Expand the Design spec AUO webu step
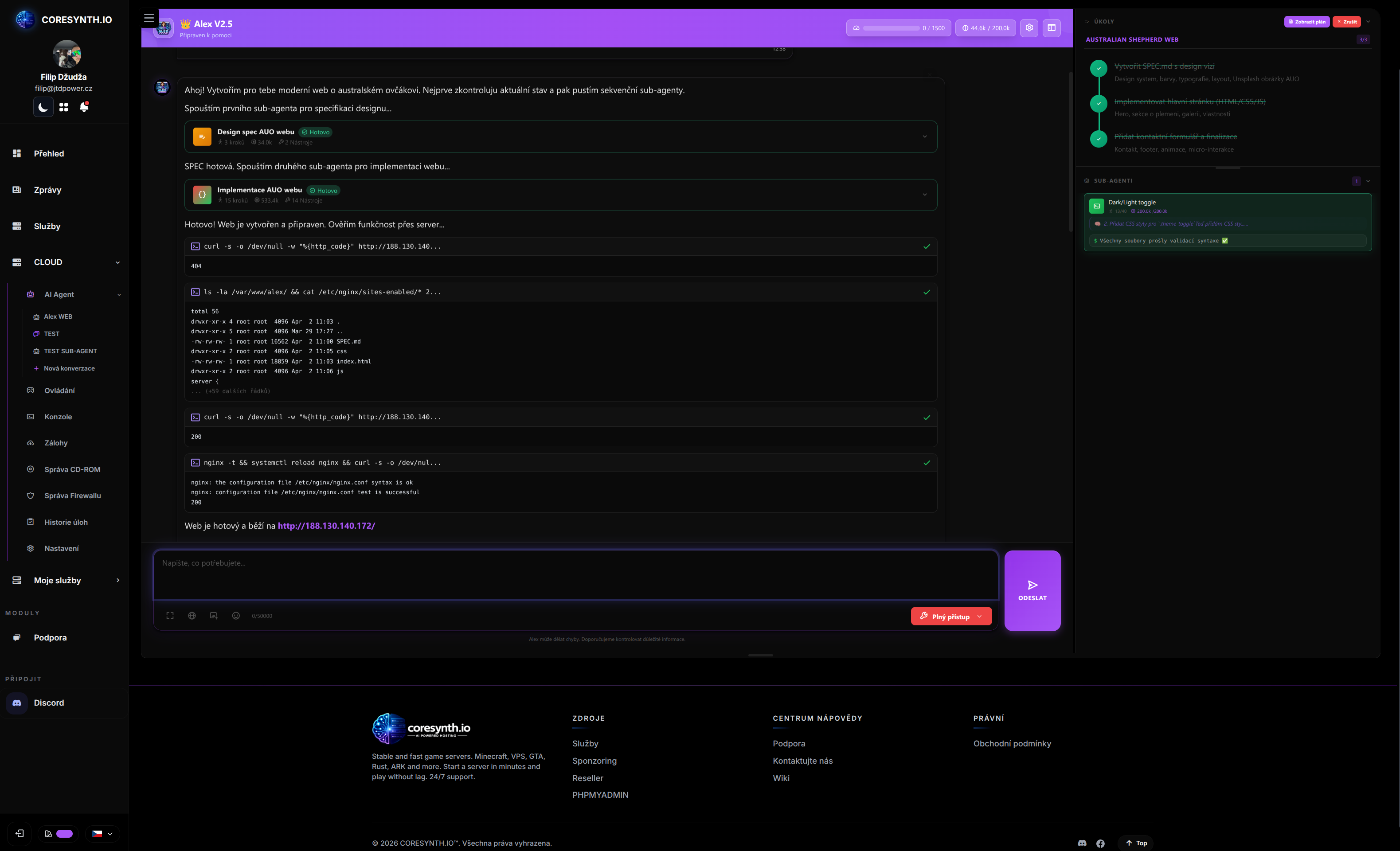 pos(925,137)
